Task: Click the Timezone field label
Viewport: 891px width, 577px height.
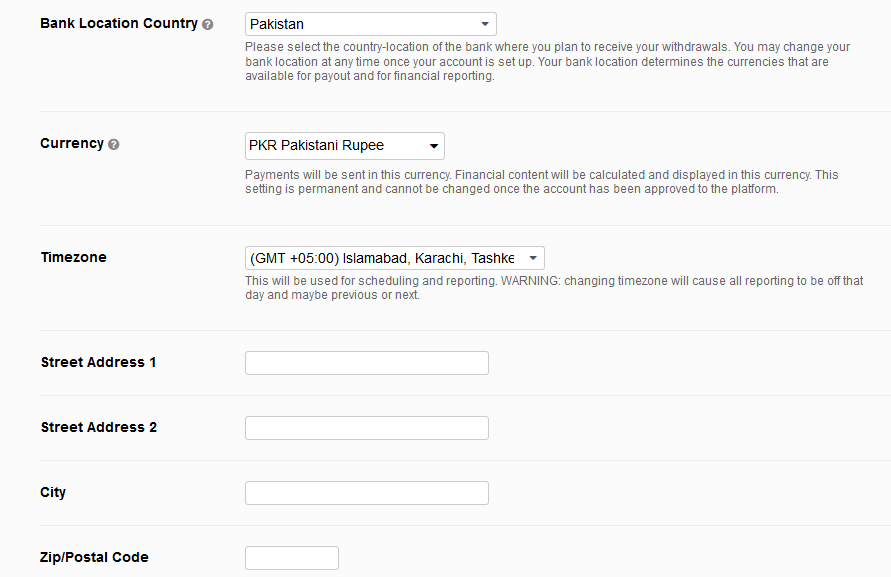Action: click(73, 257)
